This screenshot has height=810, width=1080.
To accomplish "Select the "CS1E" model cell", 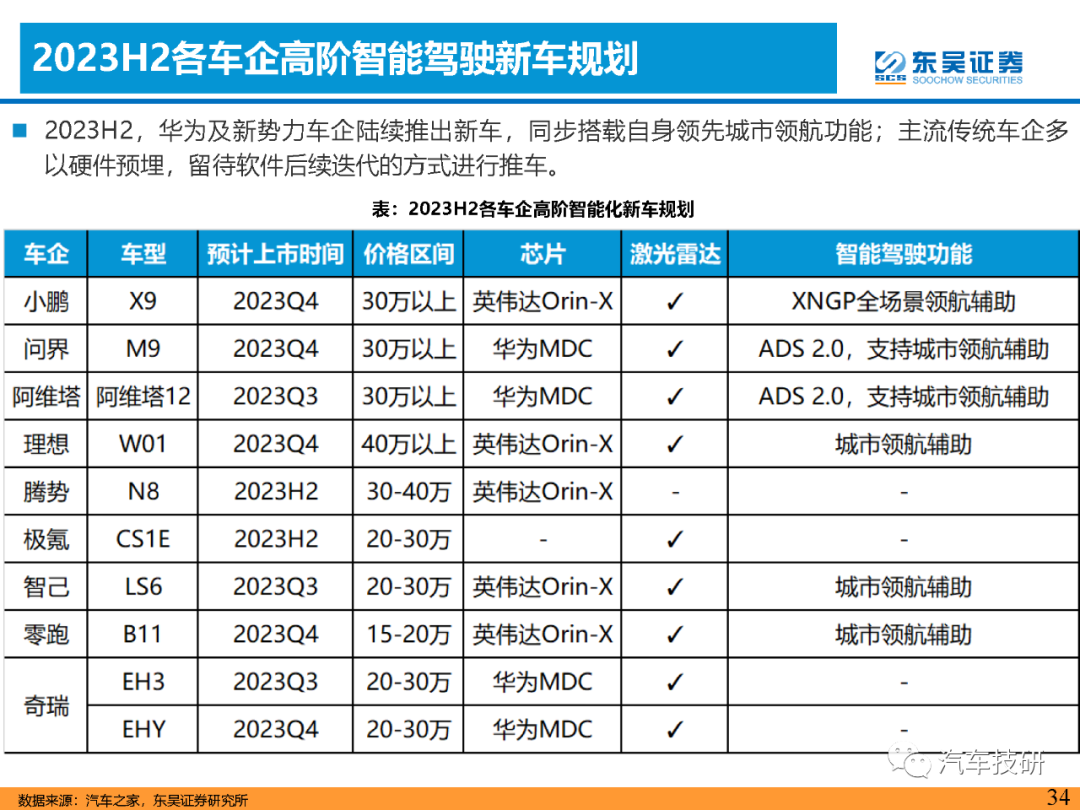I will pyautogui.click(x=143, y=539).
